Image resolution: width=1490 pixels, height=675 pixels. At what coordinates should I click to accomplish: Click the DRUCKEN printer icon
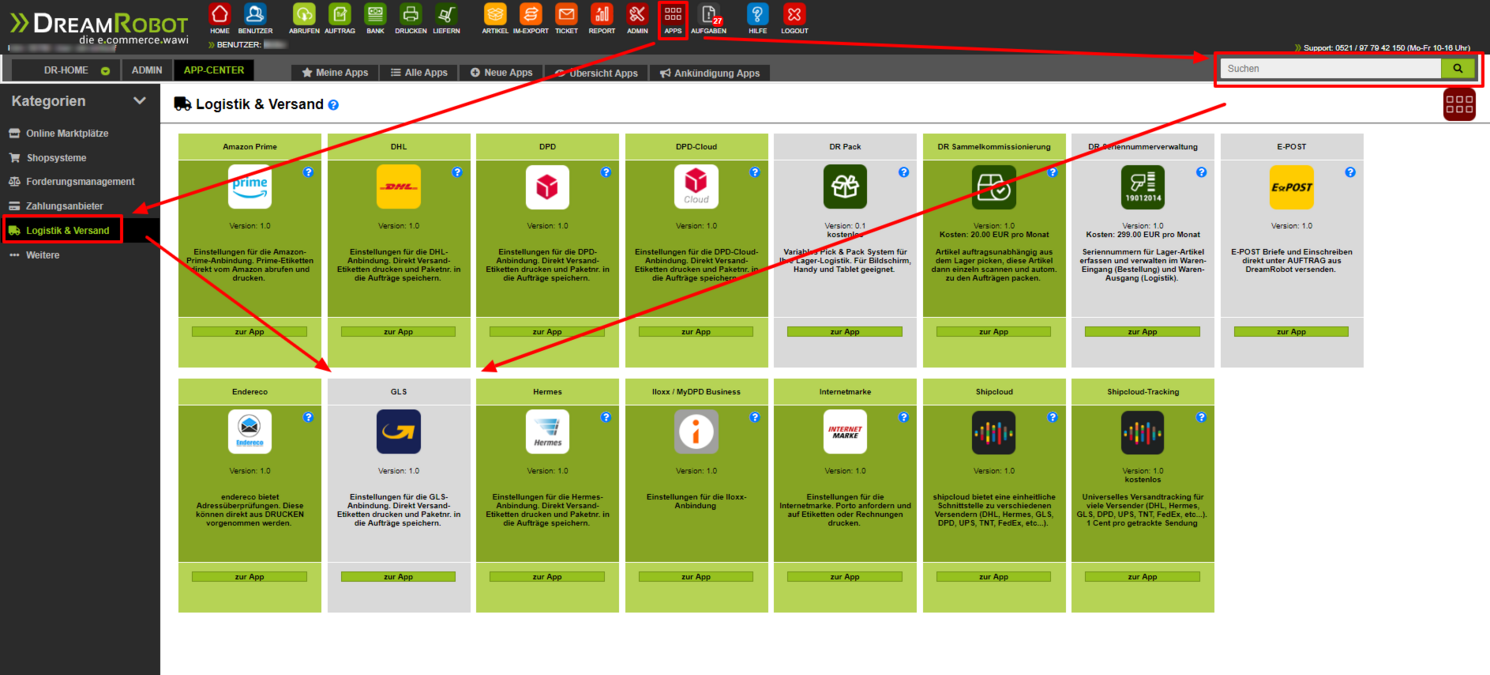pos(410,14)
